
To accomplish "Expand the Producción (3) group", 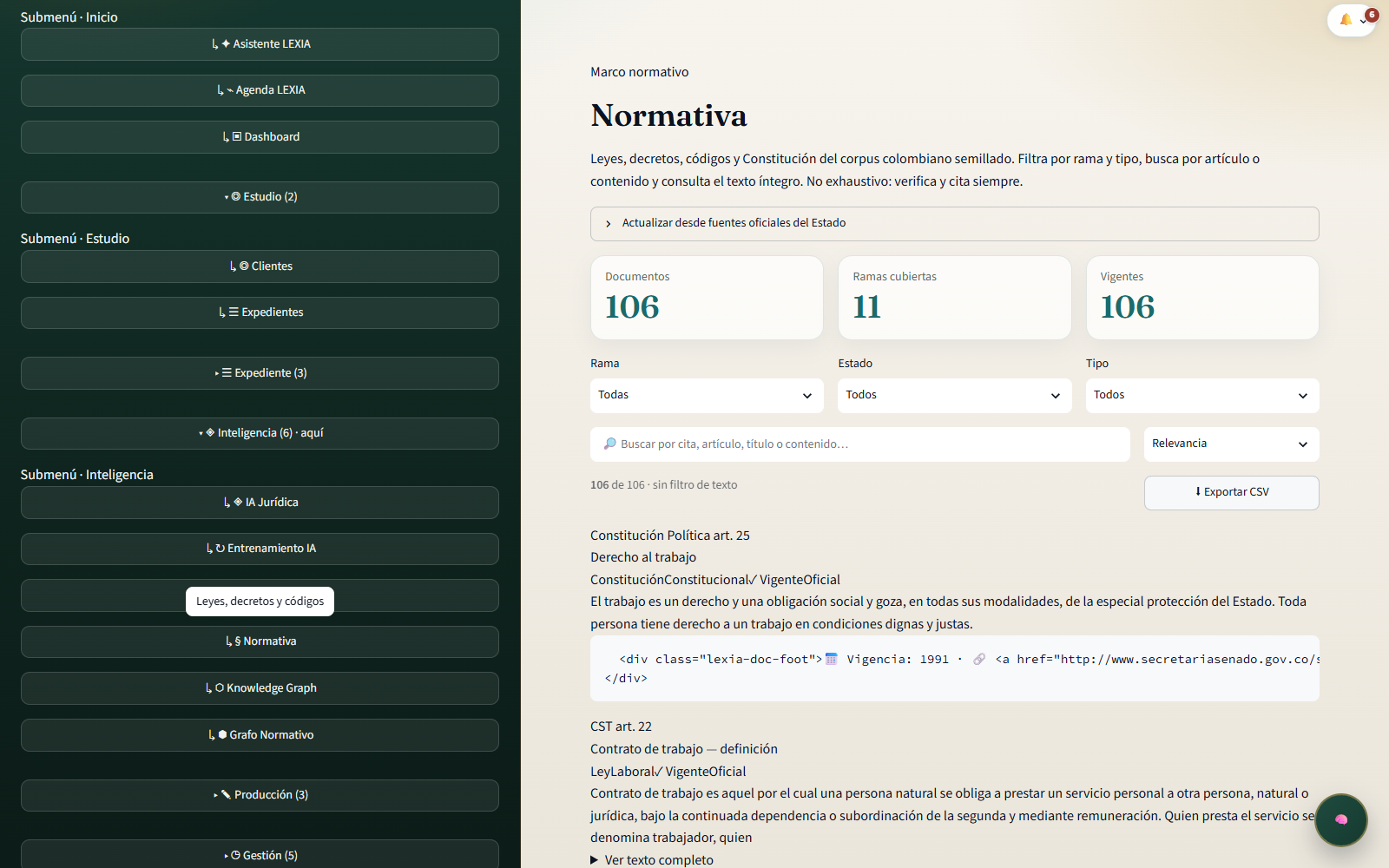I will [260, 795].
